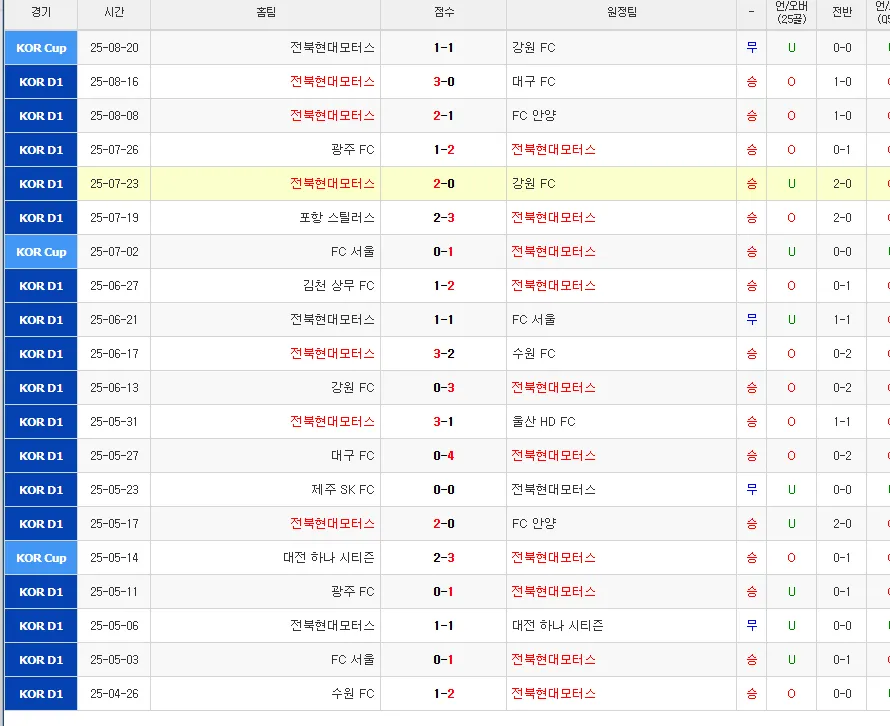The height and width of the screenshot is (726, 890).
Task: Click first-half score 1-0 on 25-08-16 row
Action: 842,82
